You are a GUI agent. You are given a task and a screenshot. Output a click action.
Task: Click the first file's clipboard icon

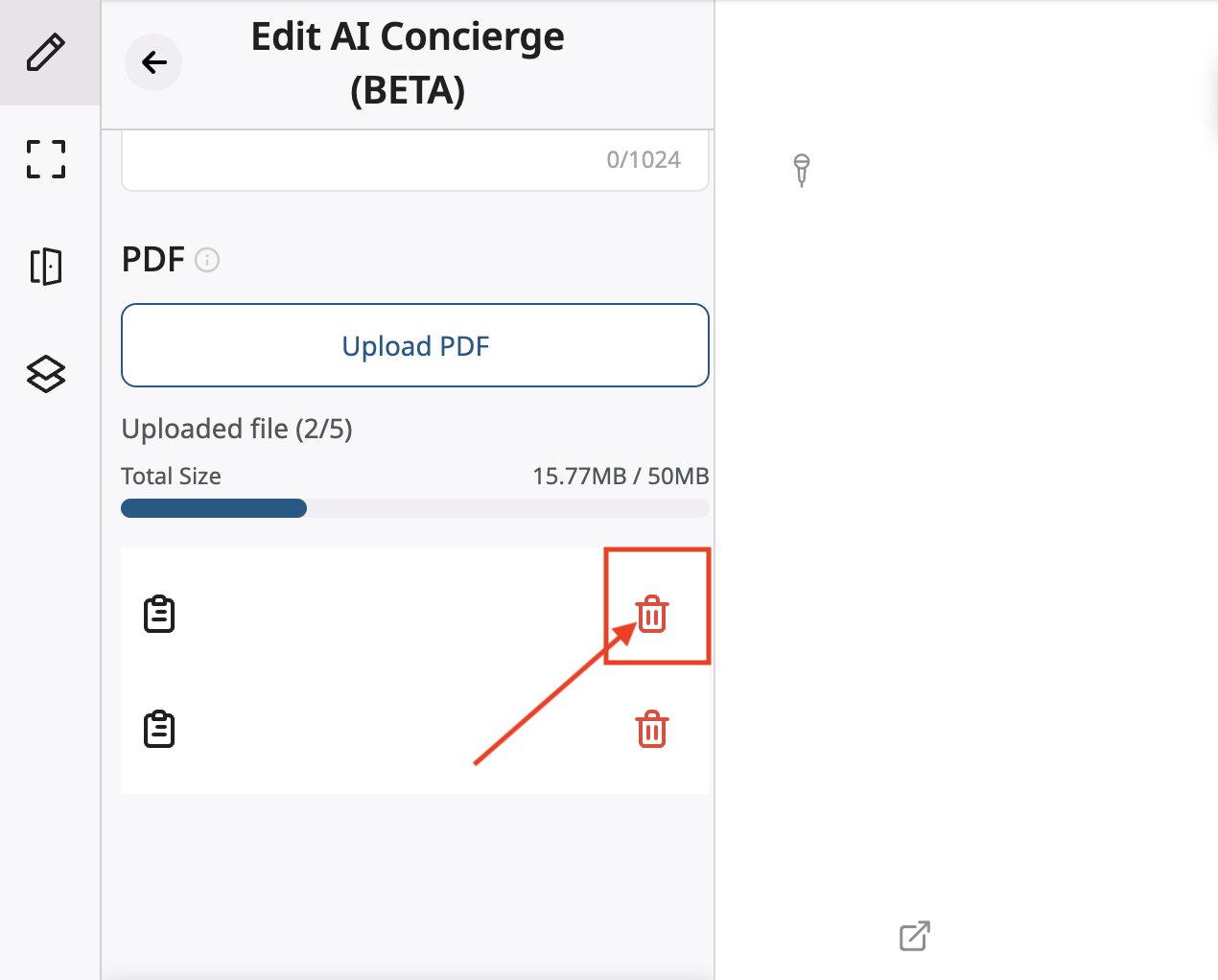pyautogui.click(x=159, y=615)
